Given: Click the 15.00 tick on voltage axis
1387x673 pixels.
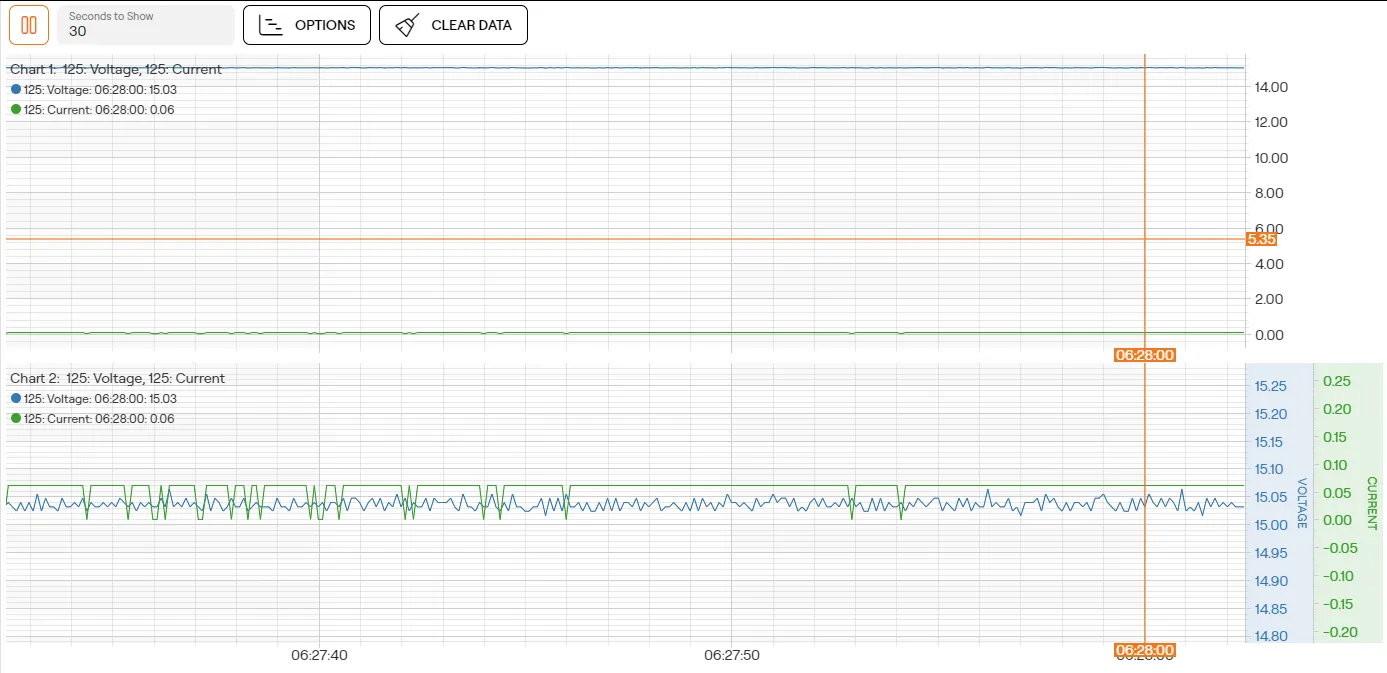Looking at the screenshot, I should pyautogui.click(x=1271, y=525).
